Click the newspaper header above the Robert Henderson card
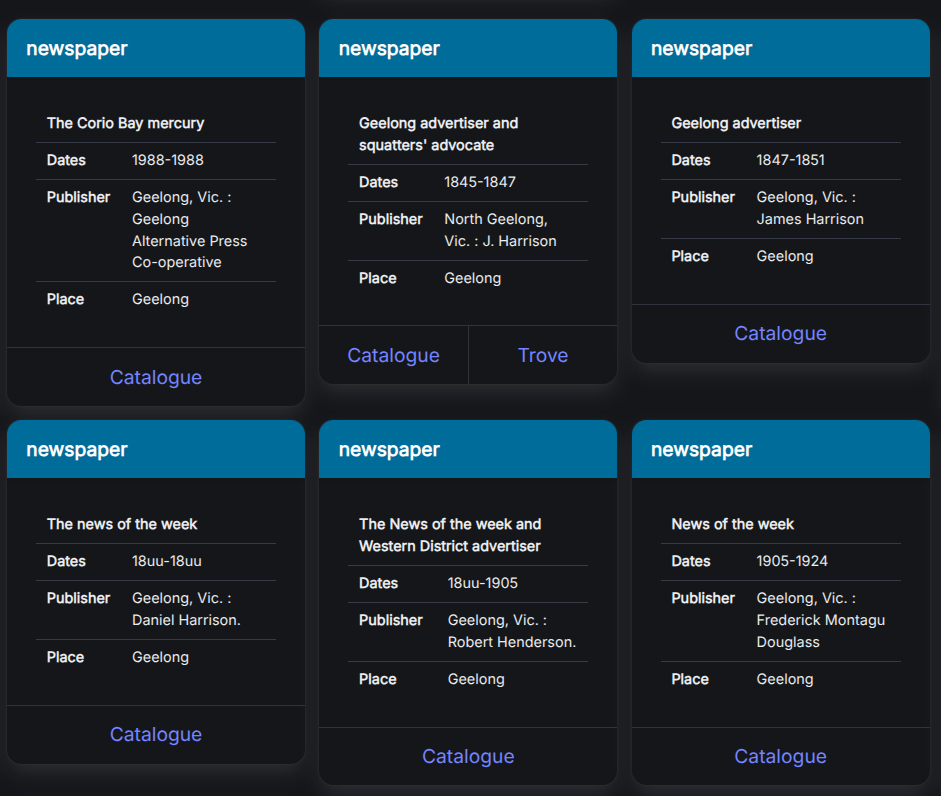 coord(389,450)
